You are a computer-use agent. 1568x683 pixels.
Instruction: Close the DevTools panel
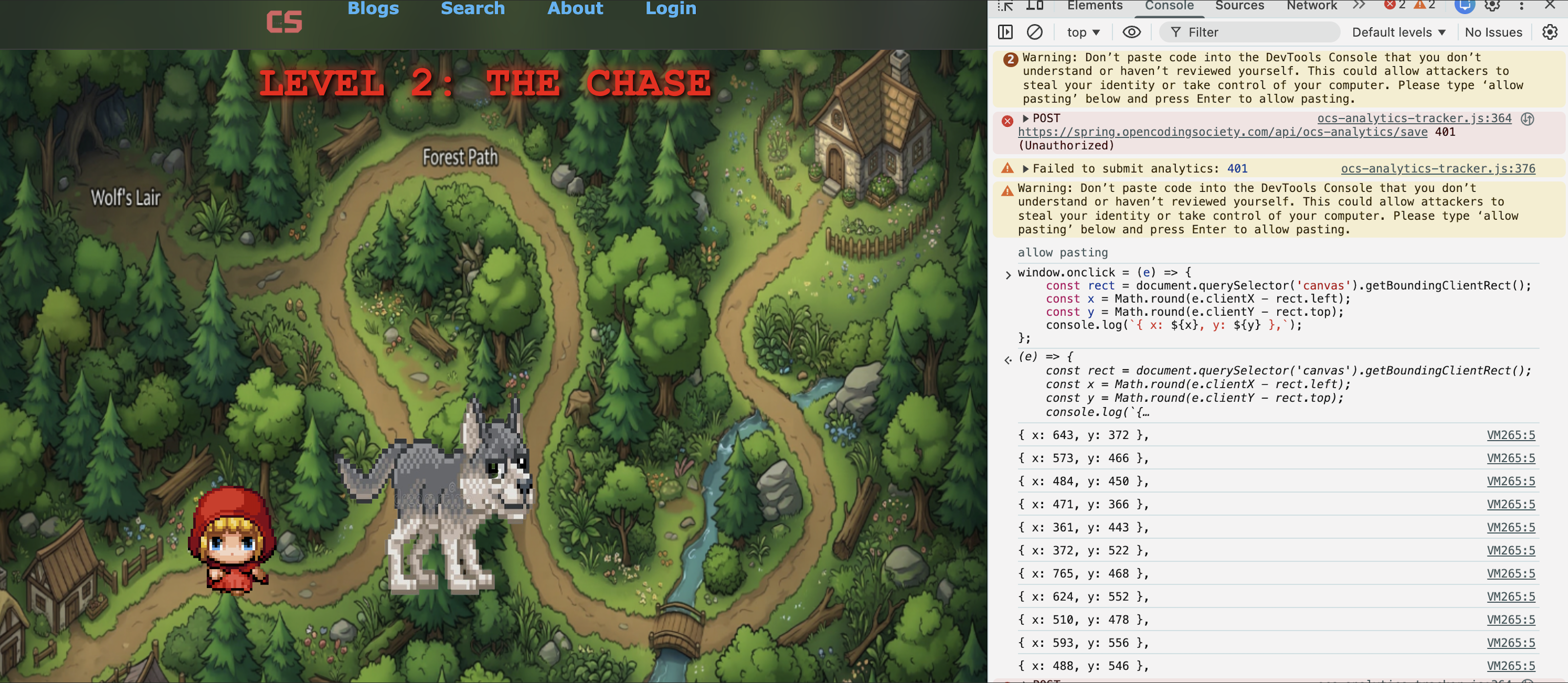[x=1550, y=5]
